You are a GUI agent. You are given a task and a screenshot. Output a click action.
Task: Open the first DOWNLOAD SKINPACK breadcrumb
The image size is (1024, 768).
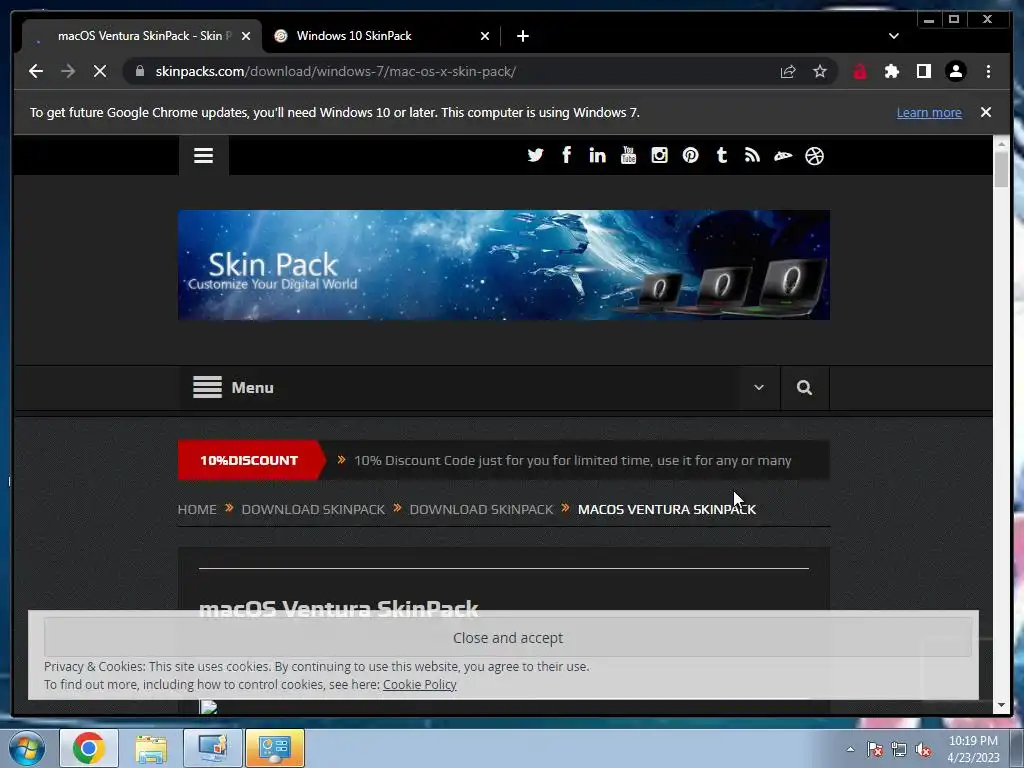point(313,509)
